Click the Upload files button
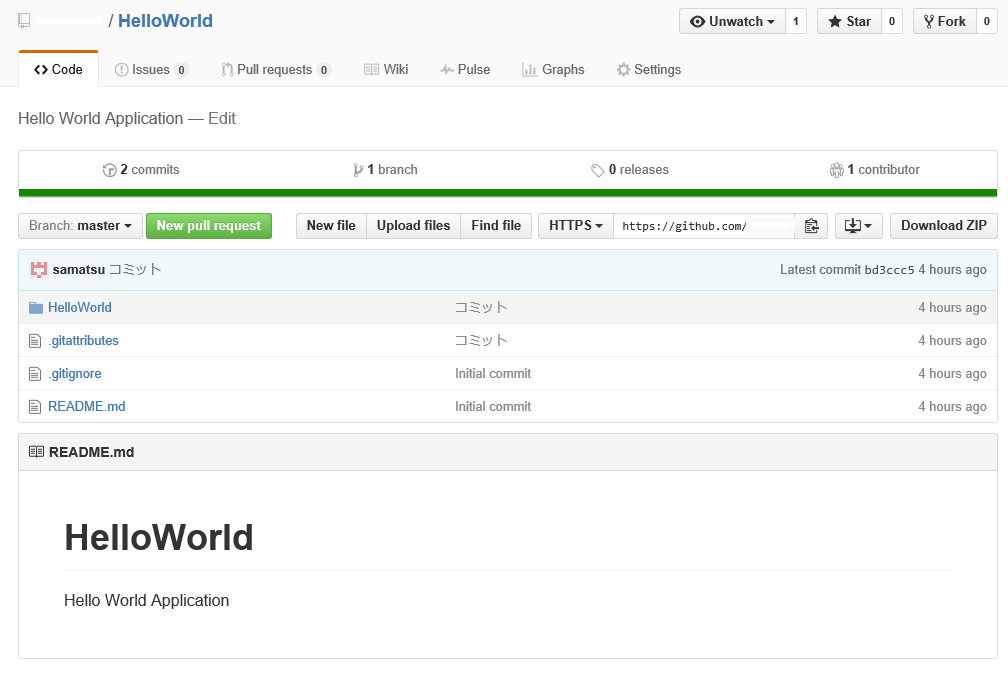Screen dimensions: 1008x683 [413, 226]
